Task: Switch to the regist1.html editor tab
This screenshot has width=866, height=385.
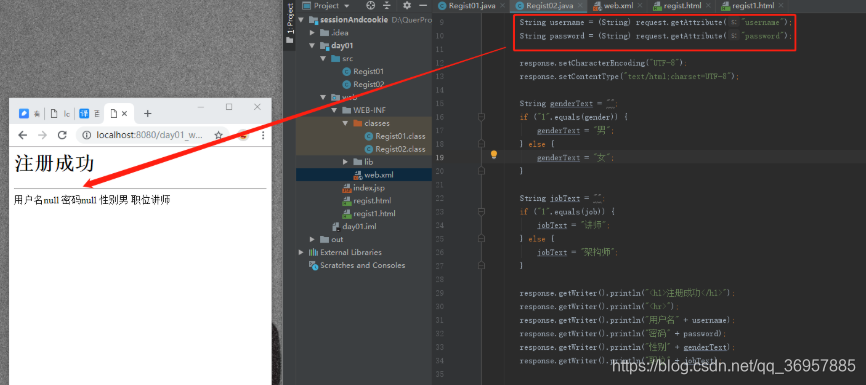Action: coord(753,6)
